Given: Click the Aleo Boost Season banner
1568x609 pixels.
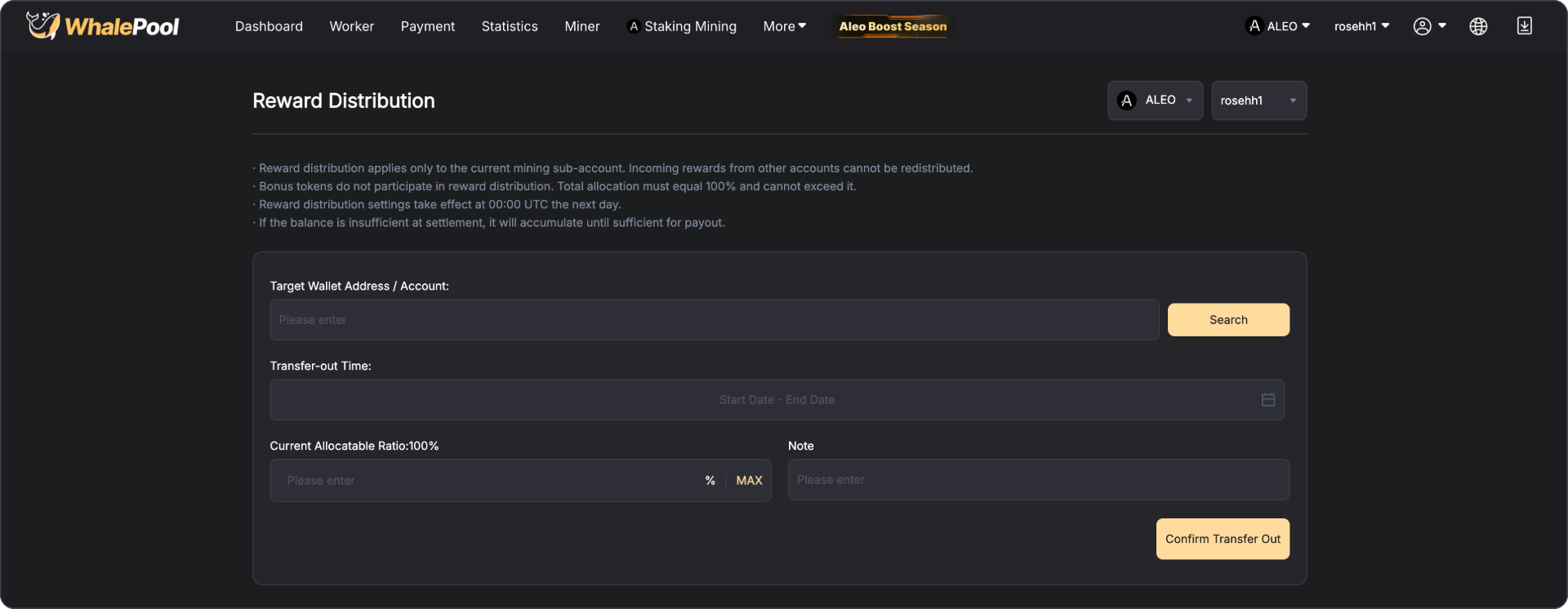Looking at the screenshot, I should [893, 26].
